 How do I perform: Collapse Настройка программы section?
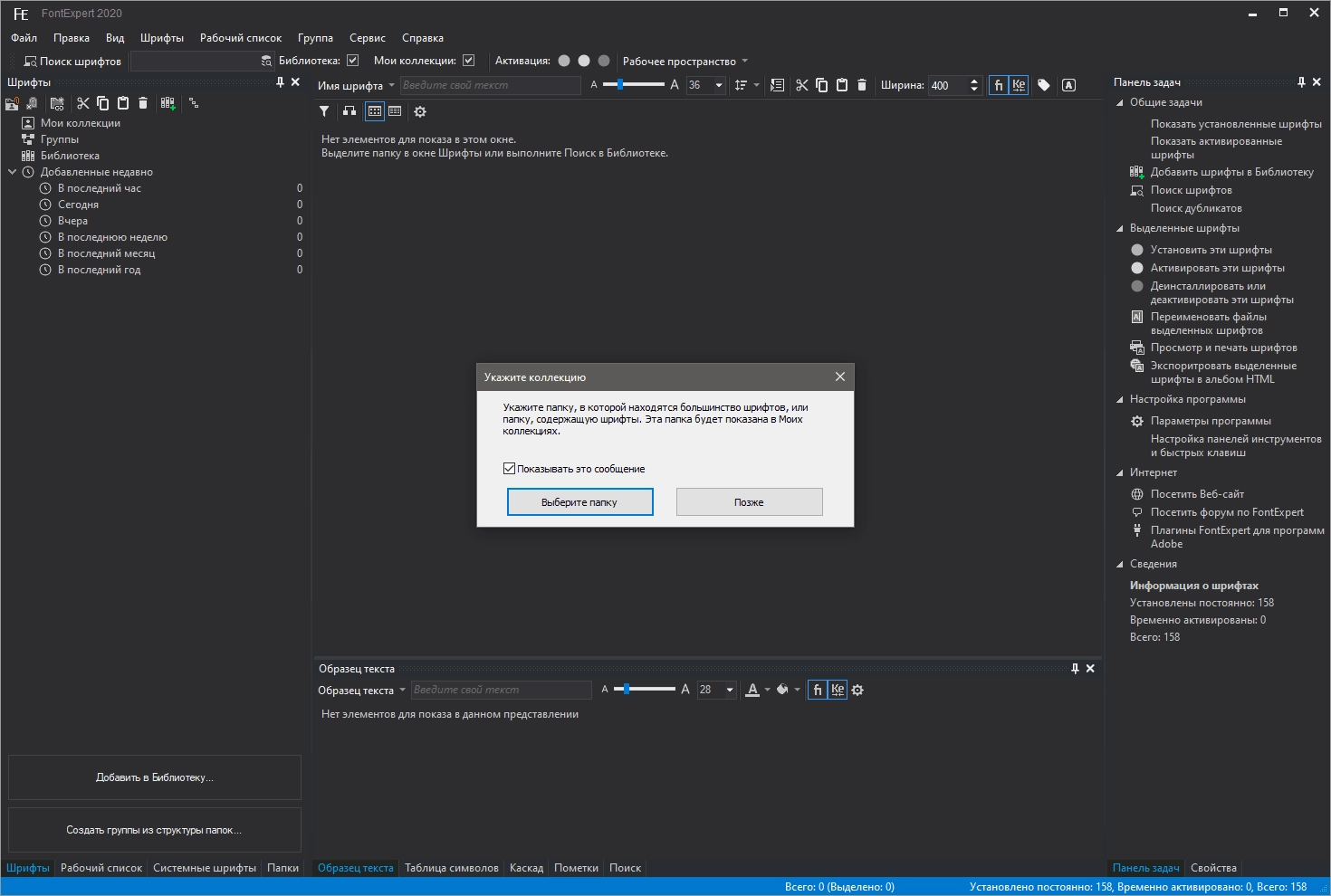click(1120, 400)
